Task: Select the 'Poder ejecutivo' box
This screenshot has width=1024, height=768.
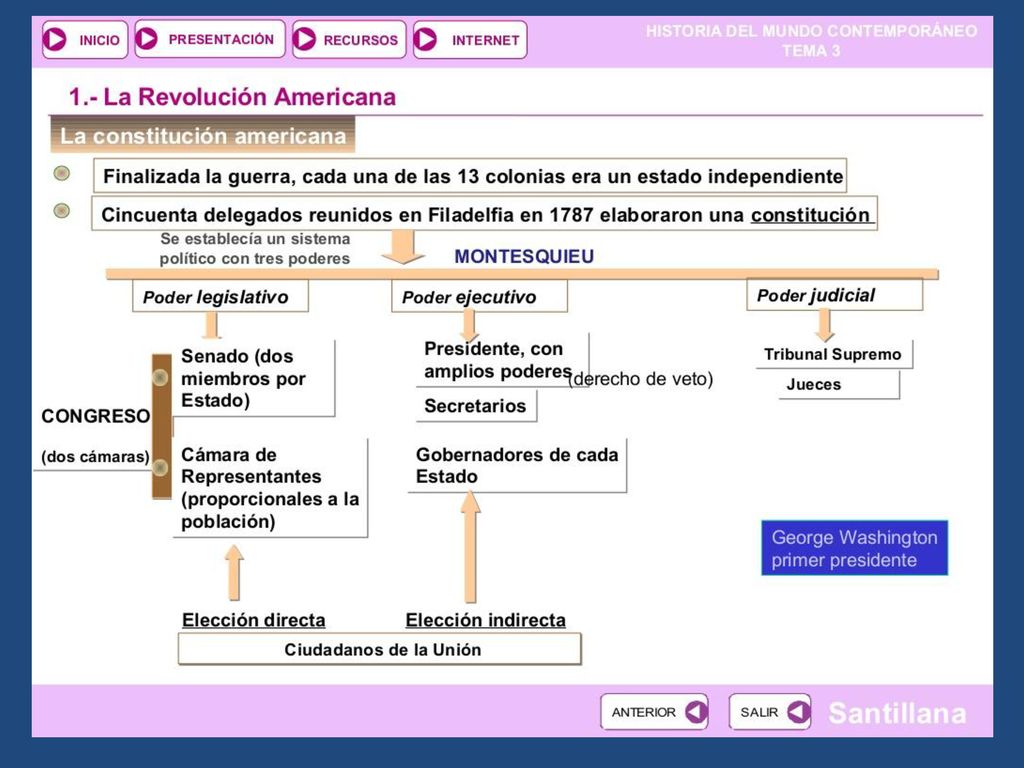Action: (x=479, y=296)
